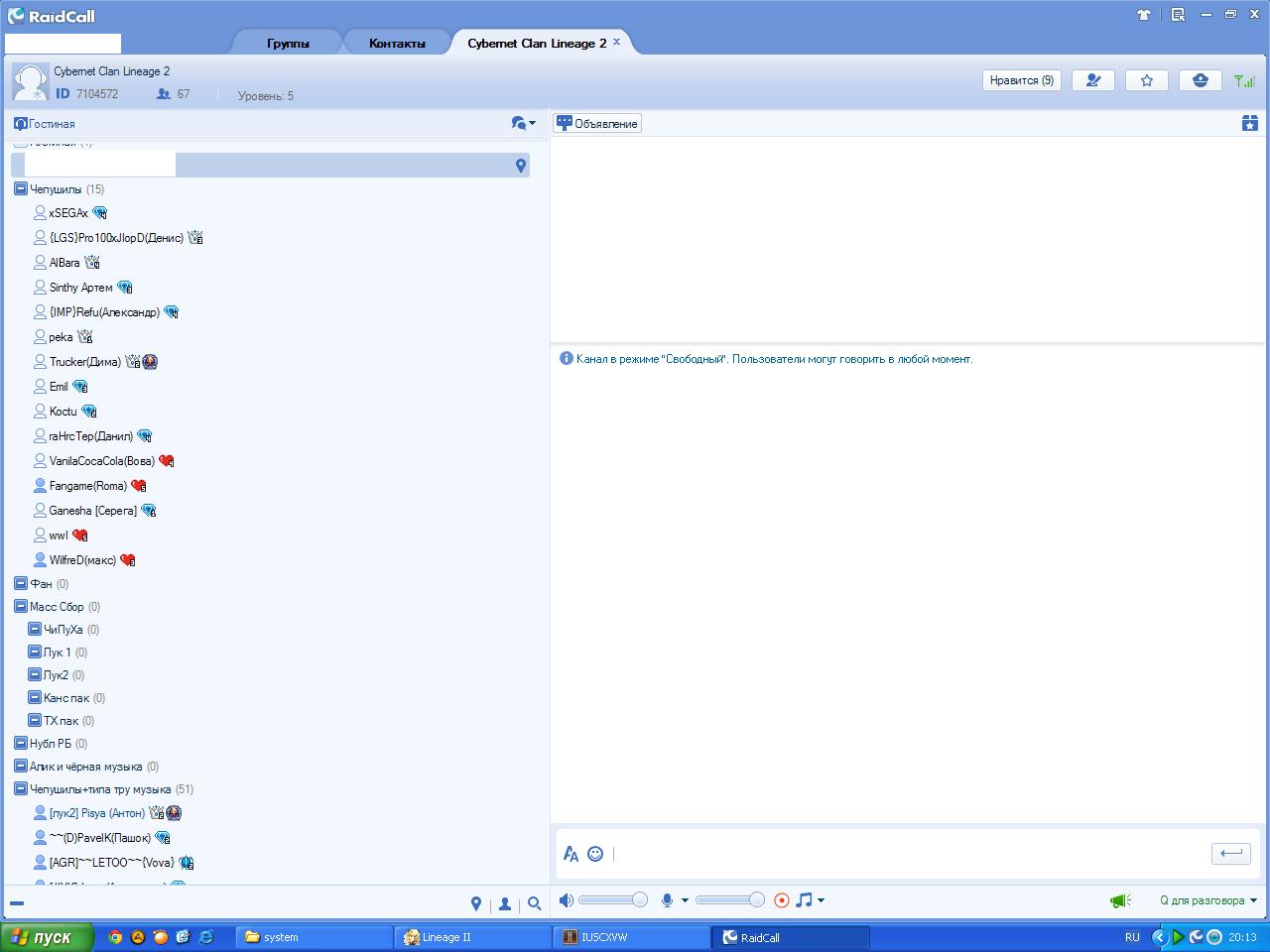Click the send message arrow button
This screenshot has width=1270, height=952.
click(1231, 853)
